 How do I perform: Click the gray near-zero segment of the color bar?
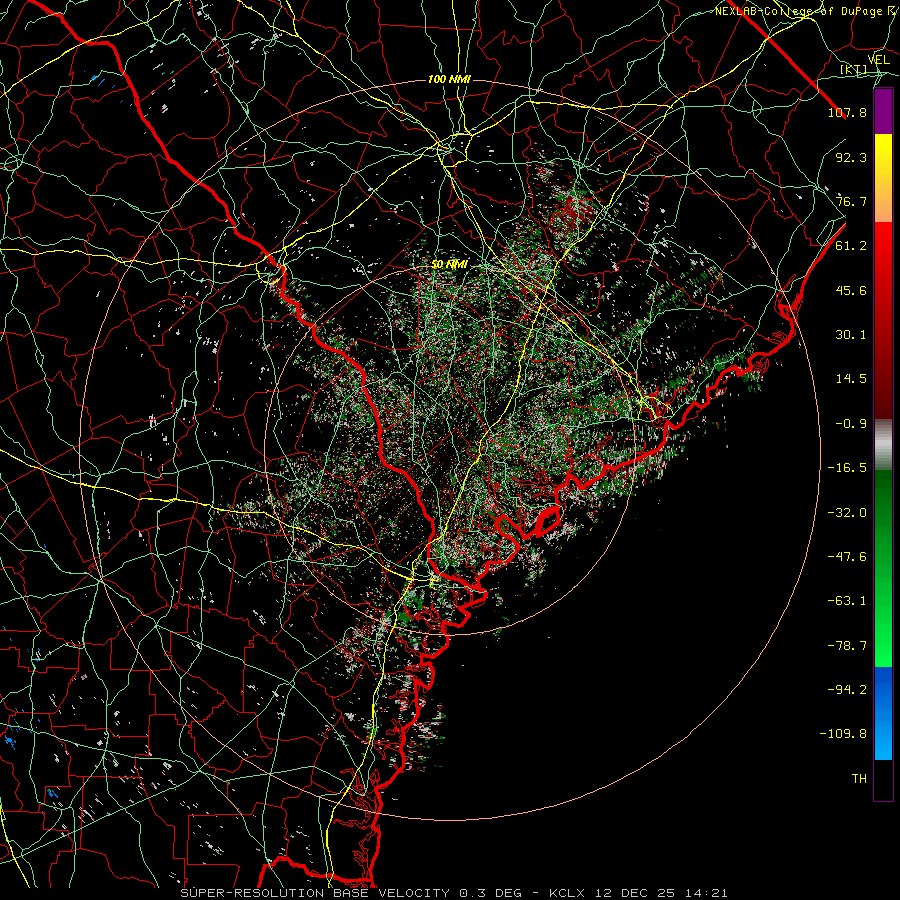[x=883, y=445]
